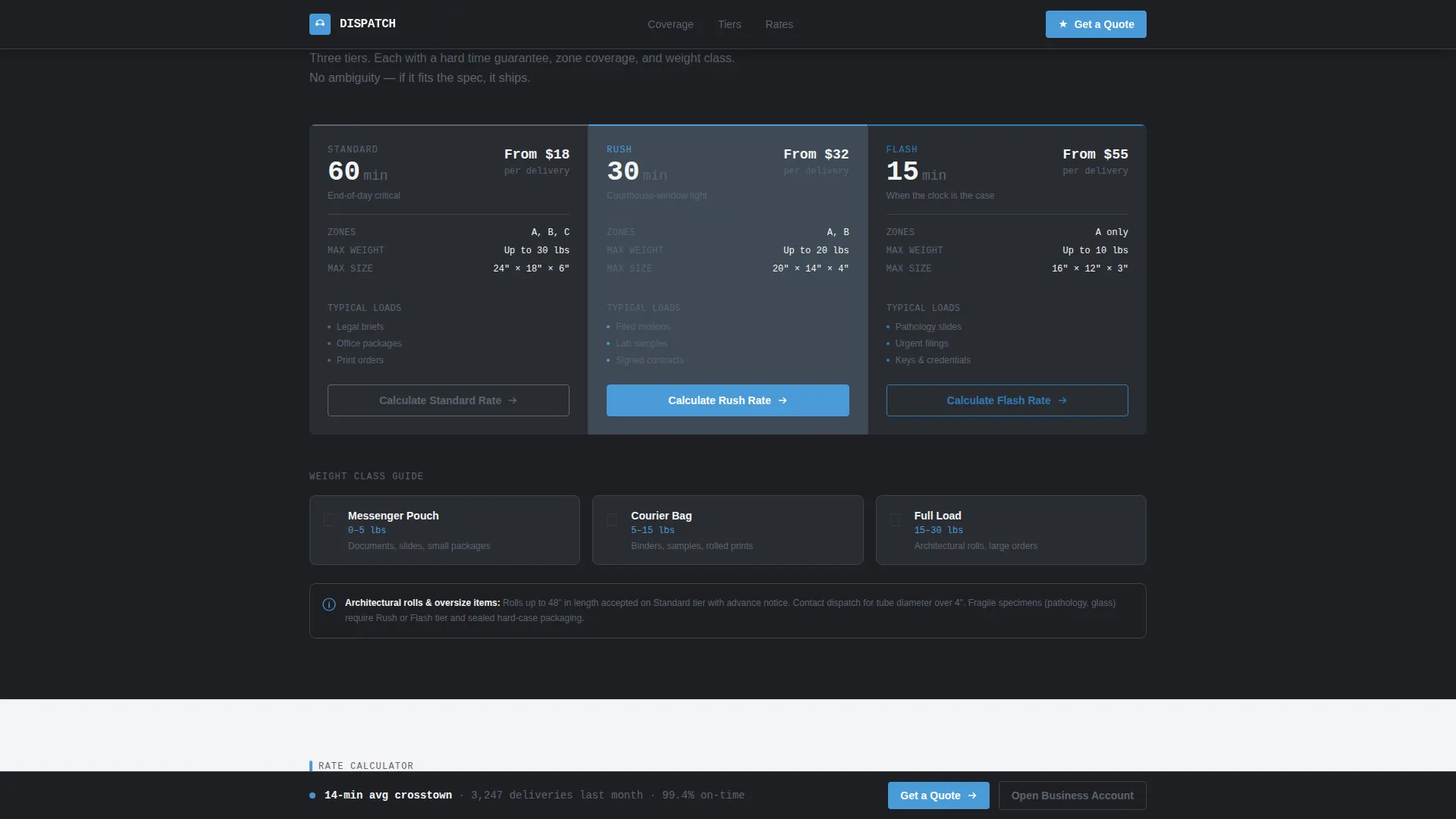The height and width of the screenshot is (819, 1456).
Task: Click 3,247 deliveries last month stat
Action: pyautogui.click(x=557, y=795)
